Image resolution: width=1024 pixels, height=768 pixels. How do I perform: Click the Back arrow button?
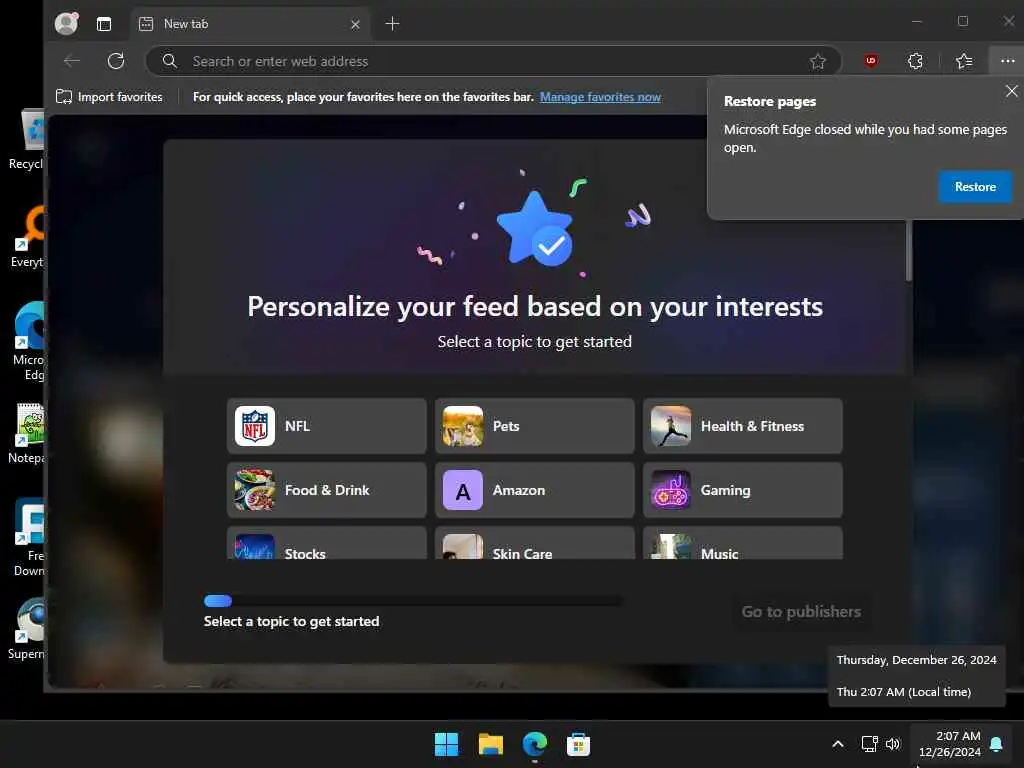pos(72,61)
